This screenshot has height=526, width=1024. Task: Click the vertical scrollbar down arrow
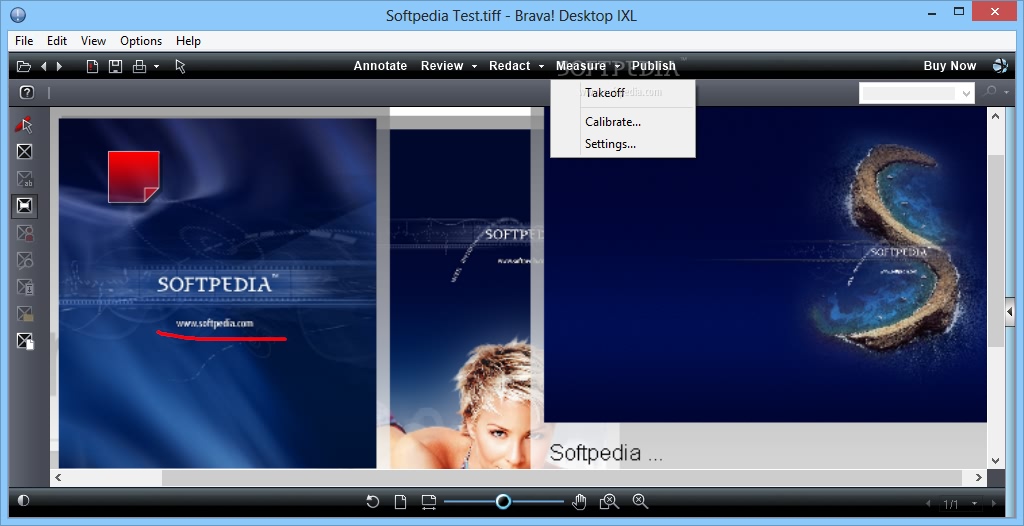[x=995, y=461]
